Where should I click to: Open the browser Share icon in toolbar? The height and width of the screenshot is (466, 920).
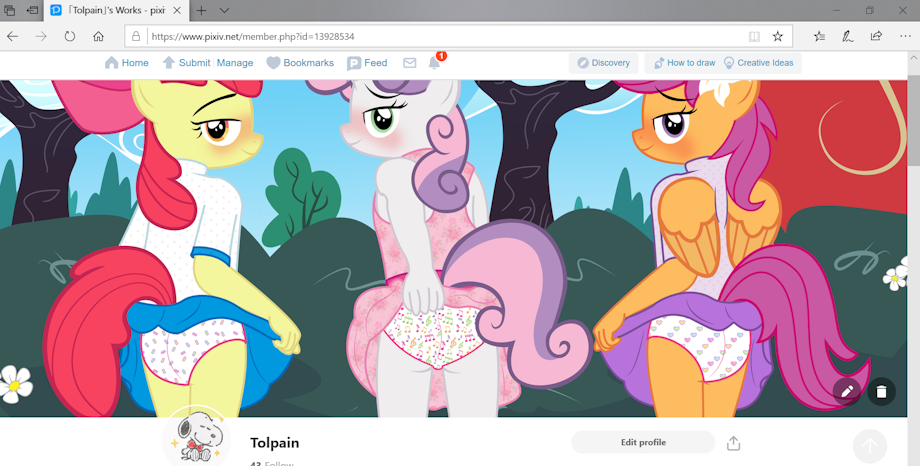(x=876, y=36)
